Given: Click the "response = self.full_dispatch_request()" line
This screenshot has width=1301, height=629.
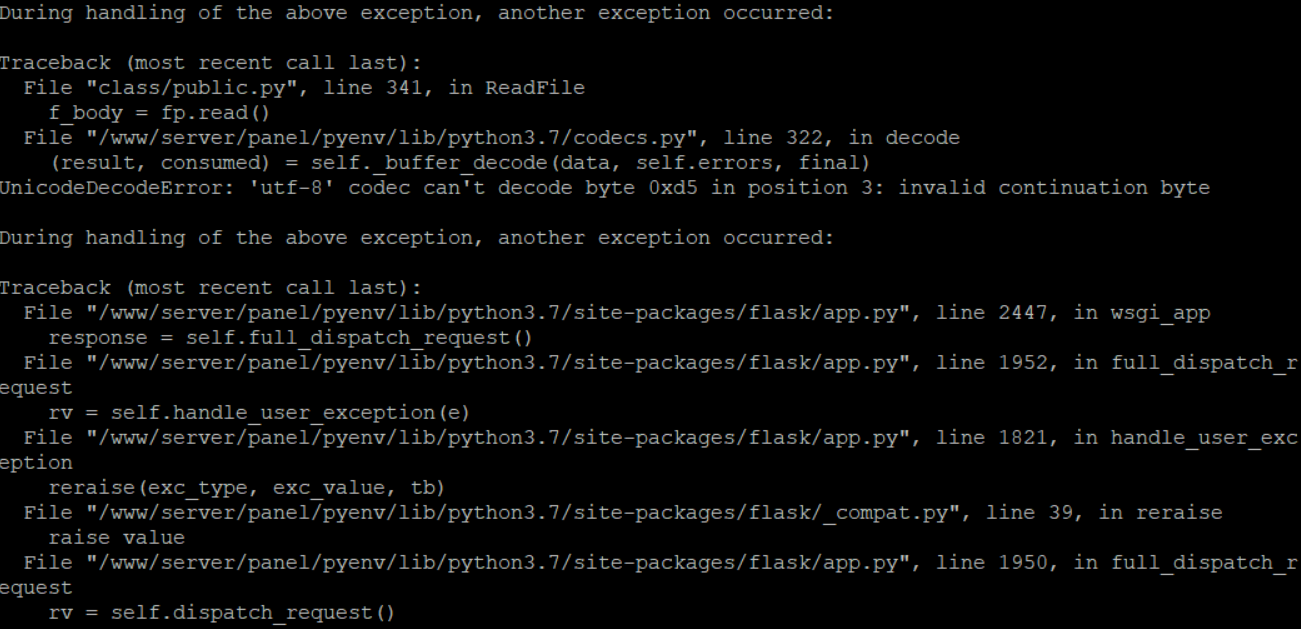Looking at the screenshot, I should point(291,338).
